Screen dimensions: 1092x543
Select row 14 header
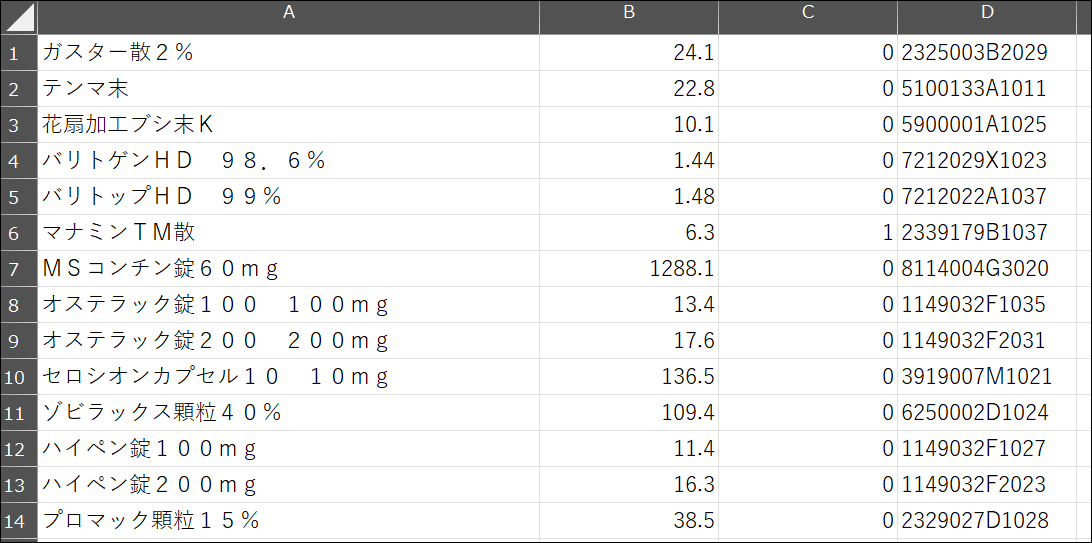[x=19, y=521]
